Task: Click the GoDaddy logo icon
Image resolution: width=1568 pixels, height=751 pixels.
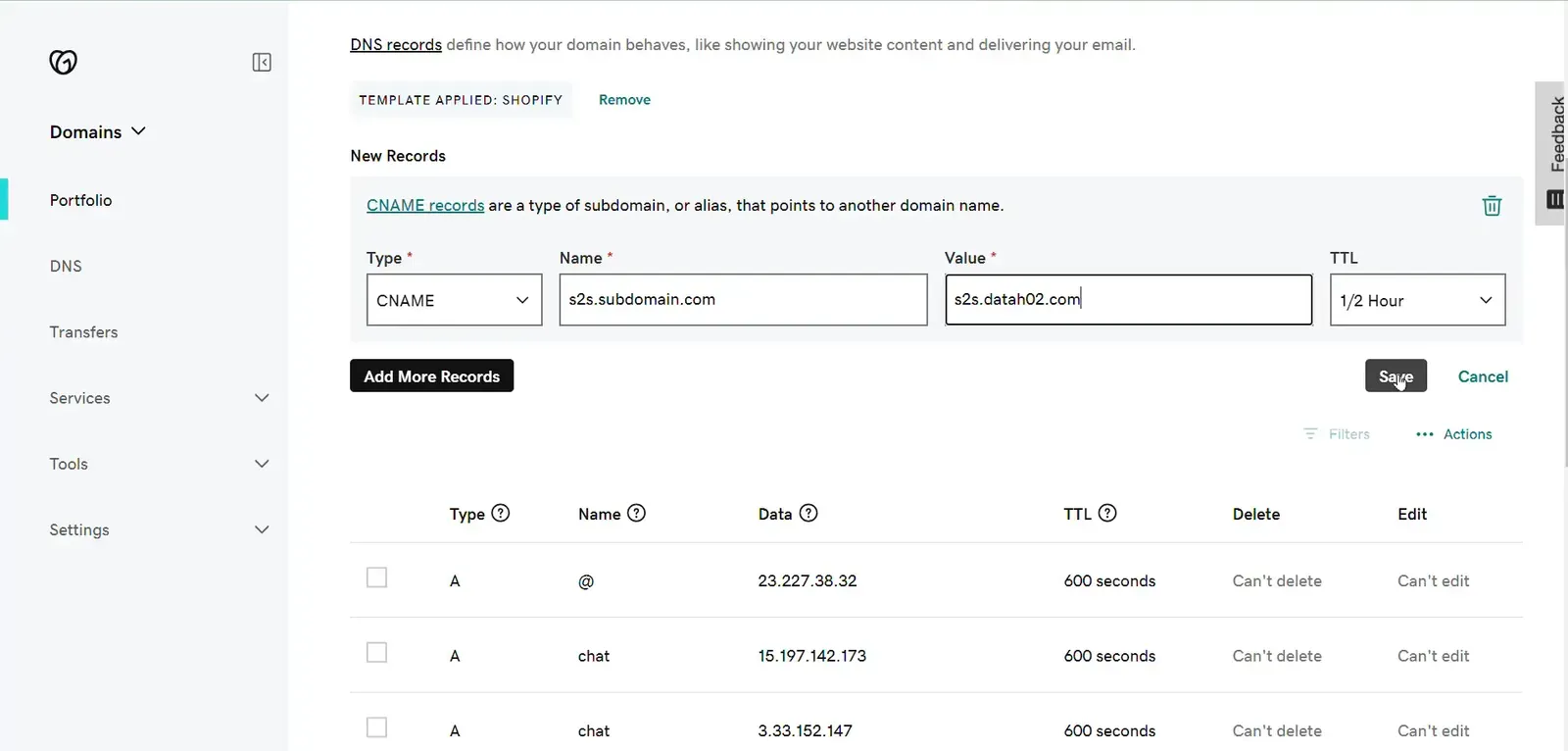Action: coord(64,62)
